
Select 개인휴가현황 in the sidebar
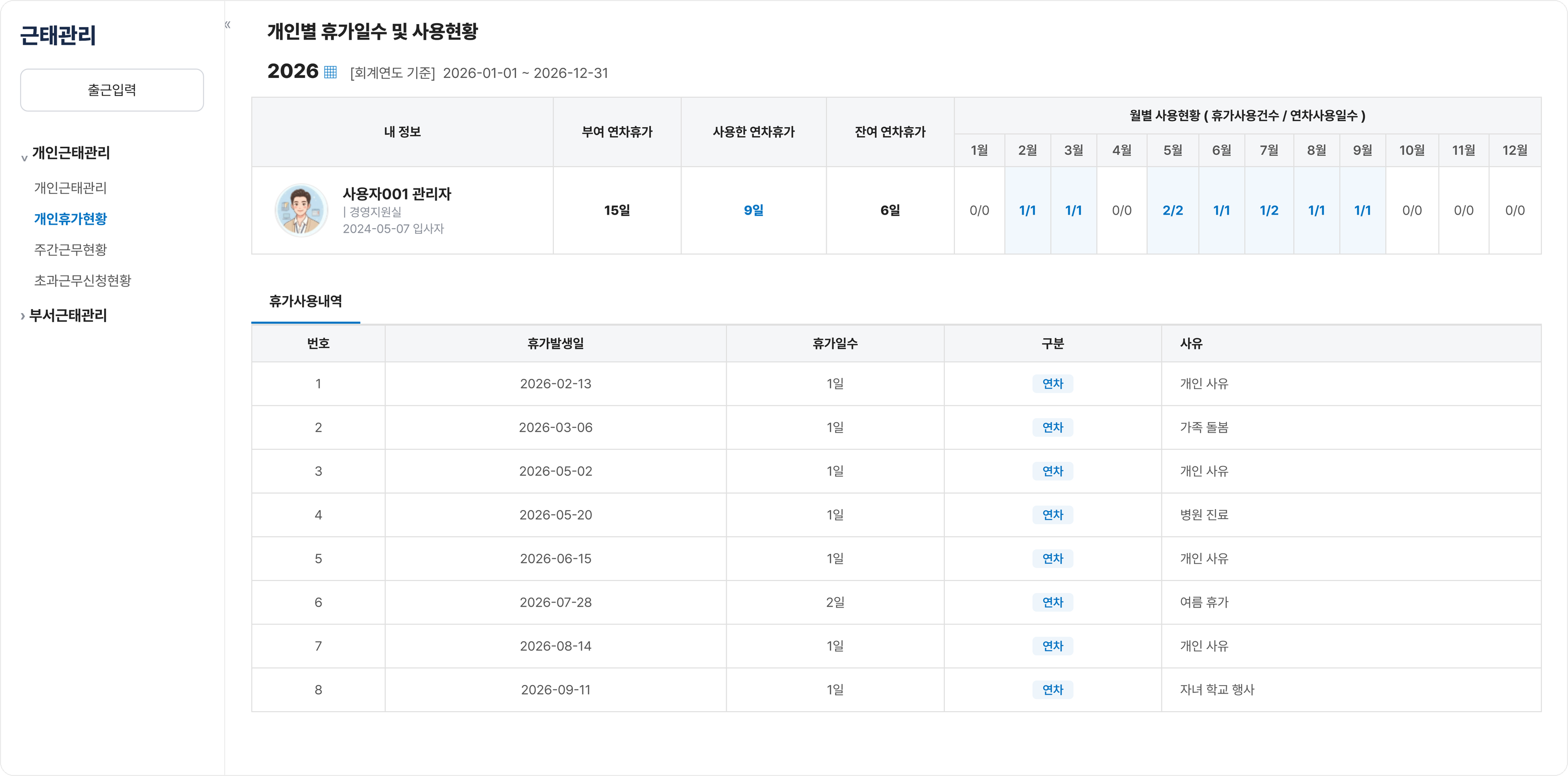pyautogui.click(x=70, y=219)
